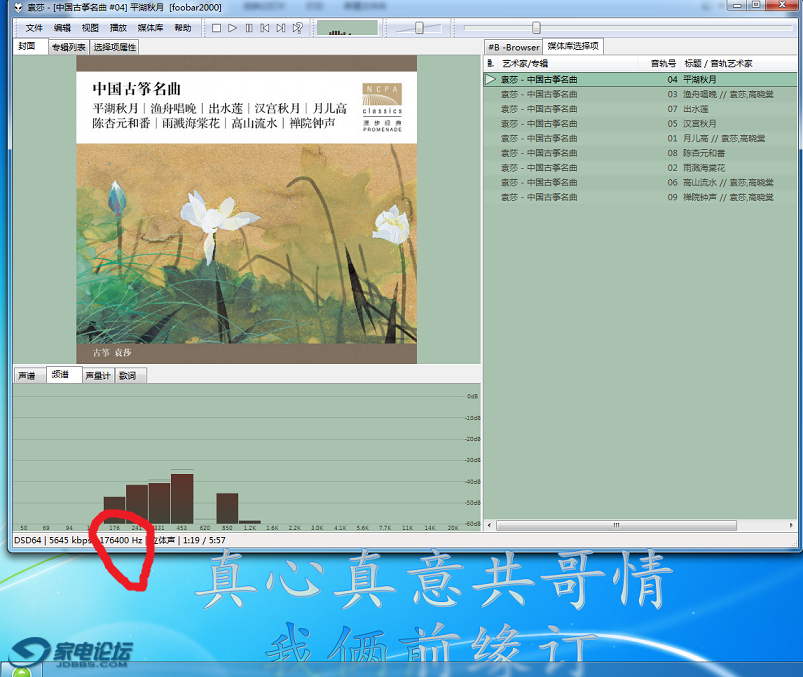803x677 pixels.
Task: Skip to the previous track
Action: click(x=265, y=28)
